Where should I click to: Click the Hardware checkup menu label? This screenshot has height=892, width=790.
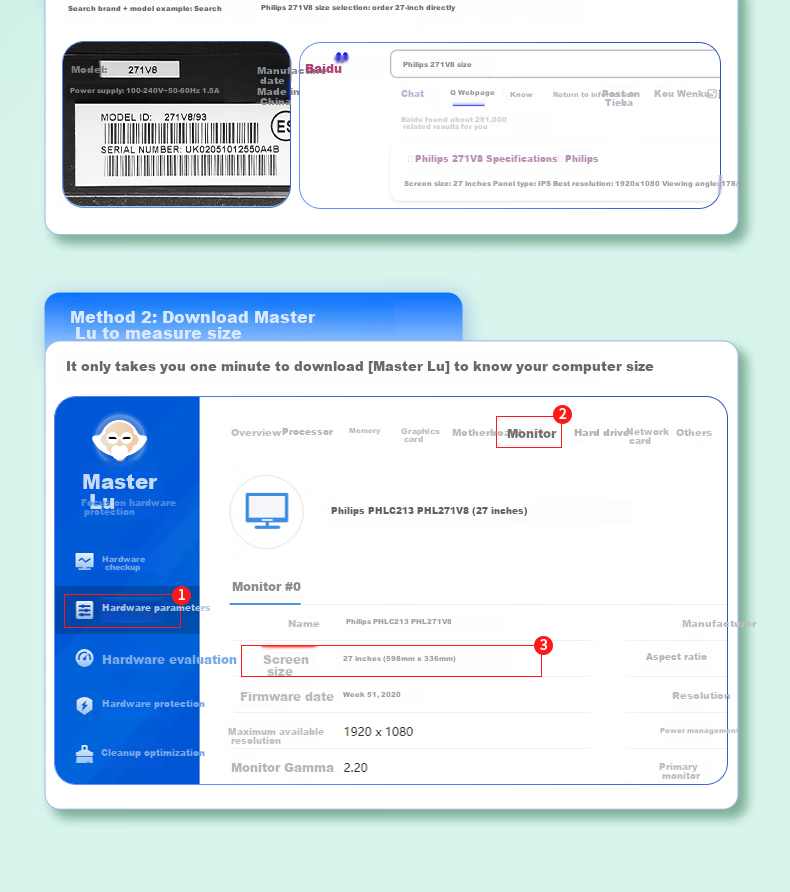(123, 563)
